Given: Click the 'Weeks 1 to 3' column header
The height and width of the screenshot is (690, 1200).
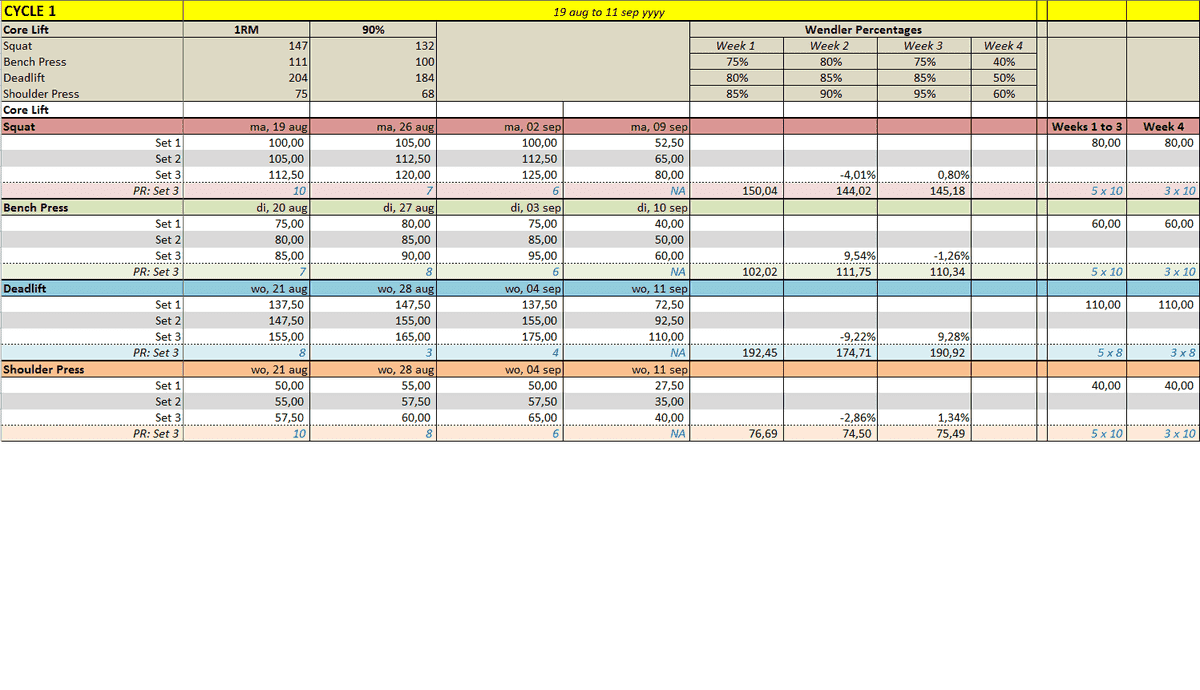Looking at the screenshot, I should 1086,127.
